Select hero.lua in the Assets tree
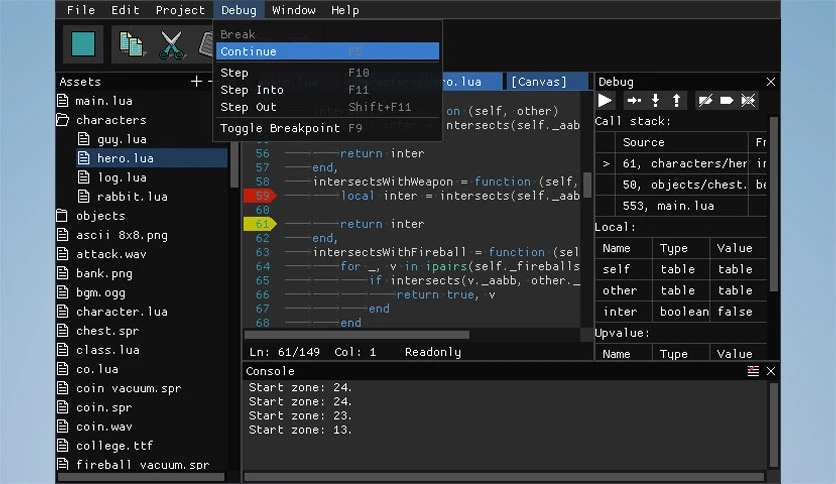 point(152,158)
